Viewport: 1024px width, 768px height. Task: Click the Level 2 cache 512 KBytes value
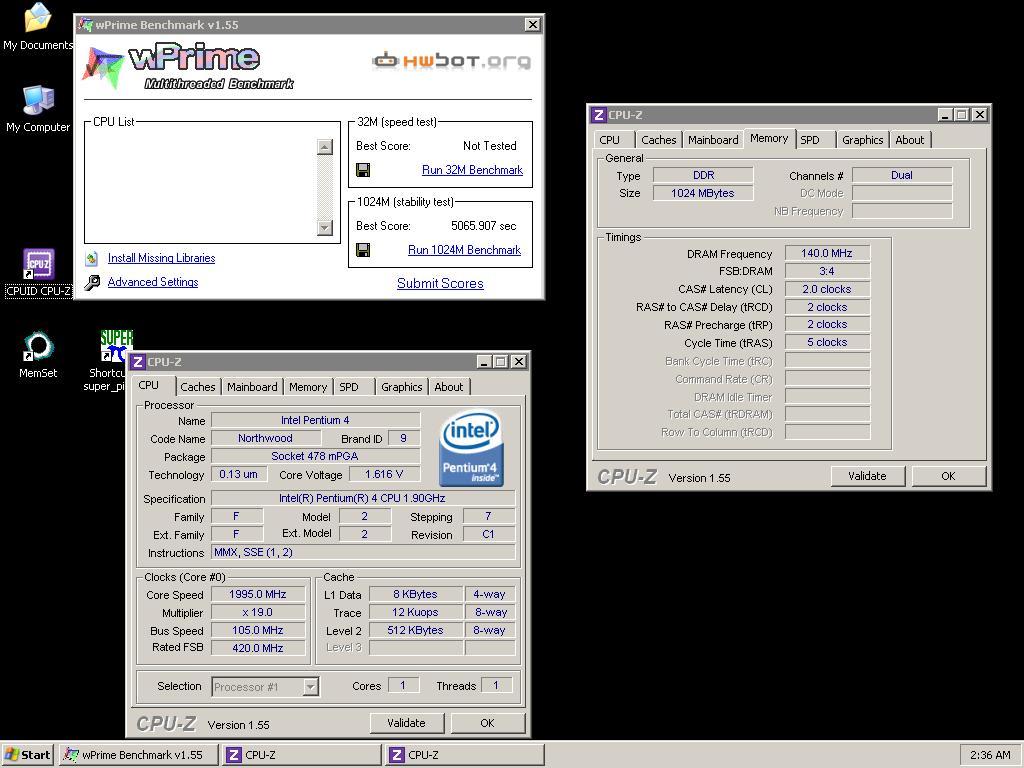coord(415,630)
